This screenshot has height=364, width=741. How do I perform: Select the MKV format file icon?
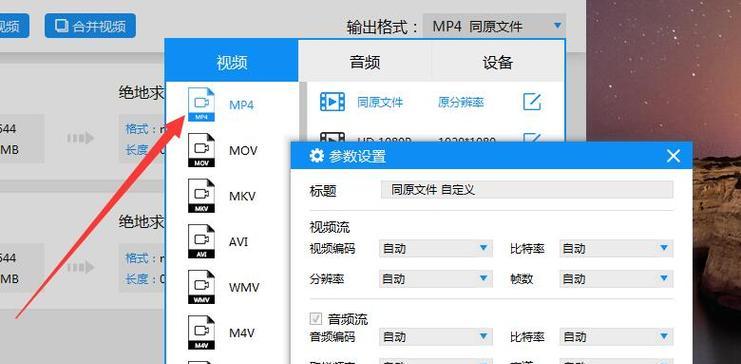point(201,196)
